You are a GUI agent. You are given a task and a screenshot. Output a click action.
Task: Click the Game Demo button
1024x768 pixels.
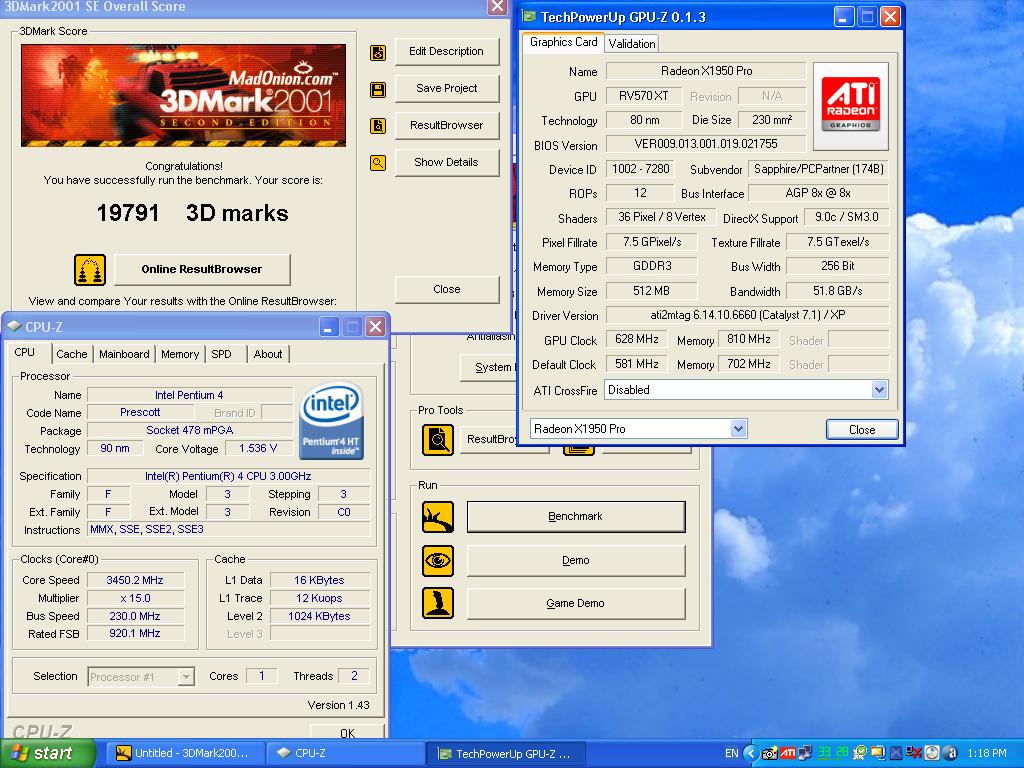click(x=576, y=603)
